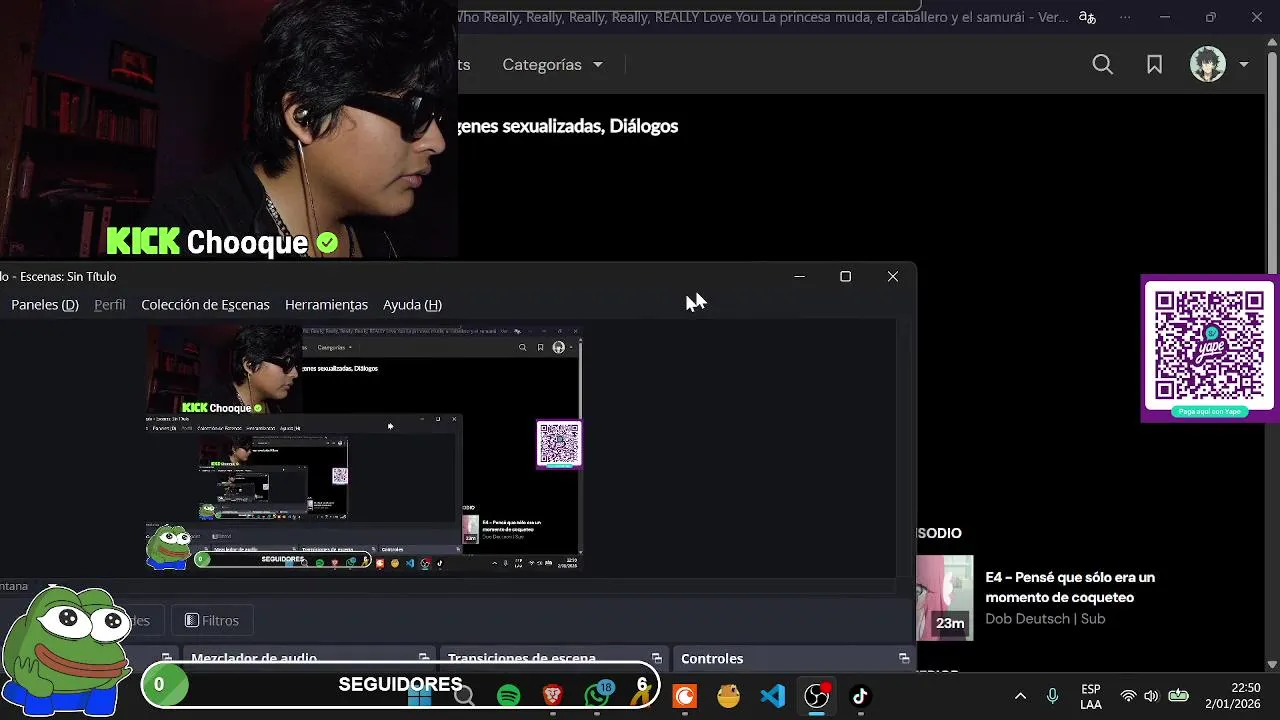This screenshot has width=1280, height=720.
Task: Show hidden system tray icons
Action: point(1020,696)
